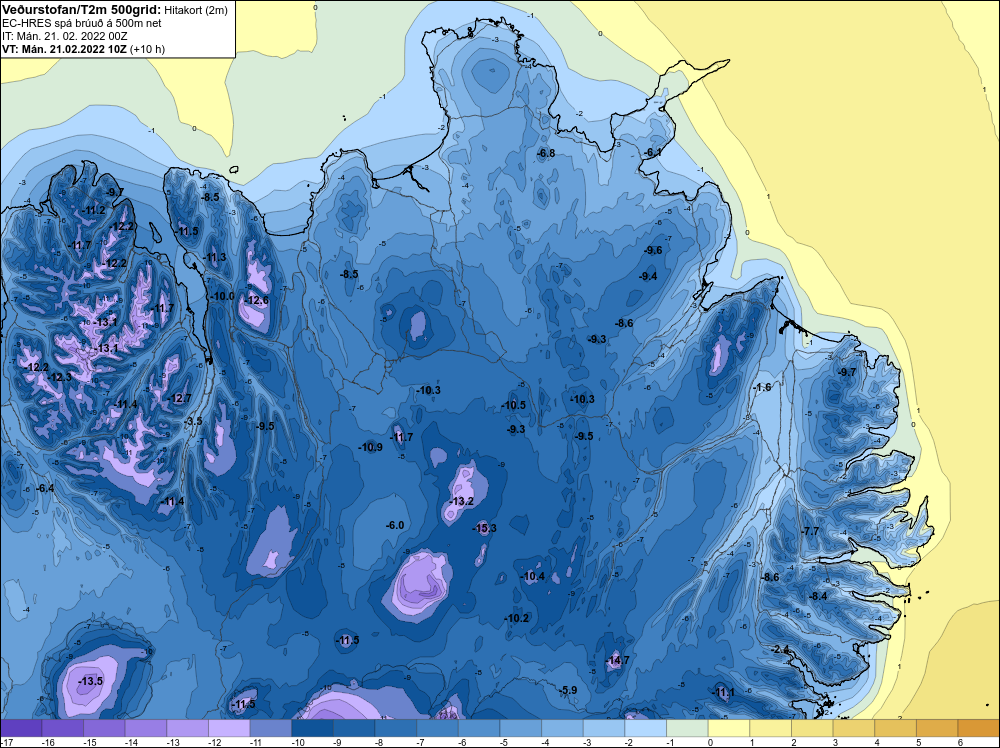Viewport: 1000px width, 748px height.
Task: Select the legend swatch between 3 and 4
Action: click(x=854, y=728)
